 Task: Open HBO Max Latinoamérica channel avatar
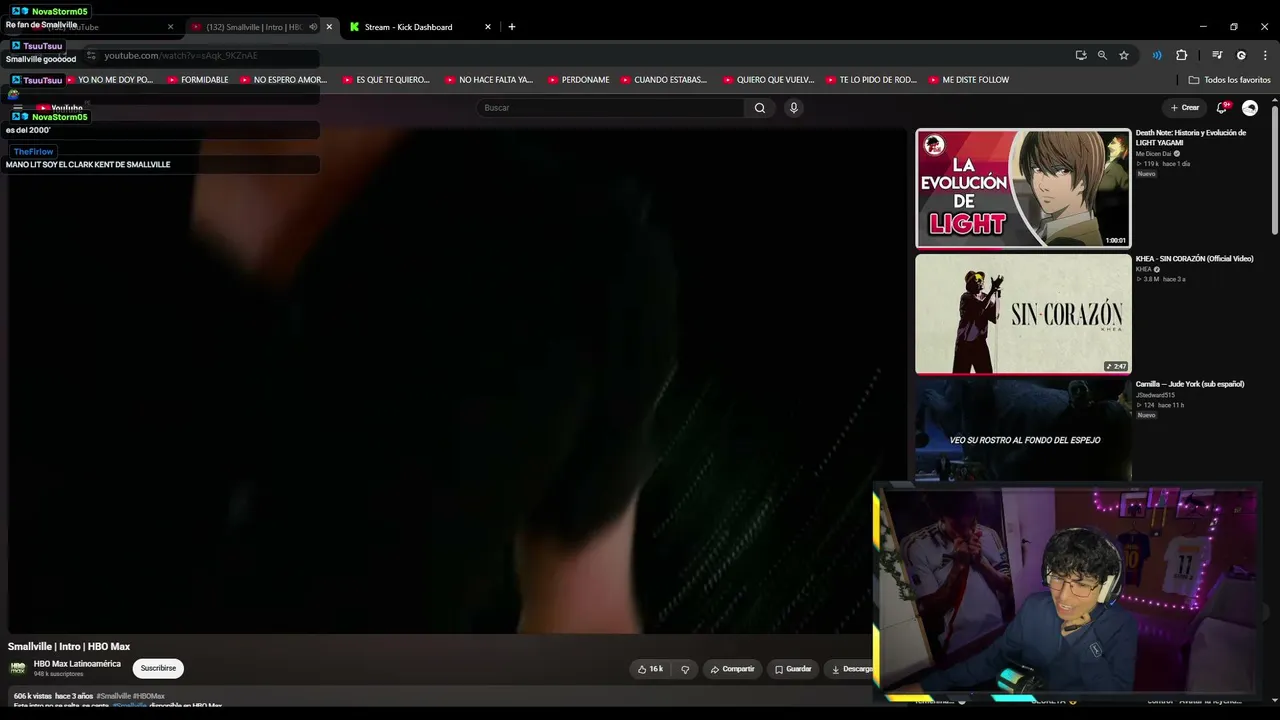pos(18,668)
